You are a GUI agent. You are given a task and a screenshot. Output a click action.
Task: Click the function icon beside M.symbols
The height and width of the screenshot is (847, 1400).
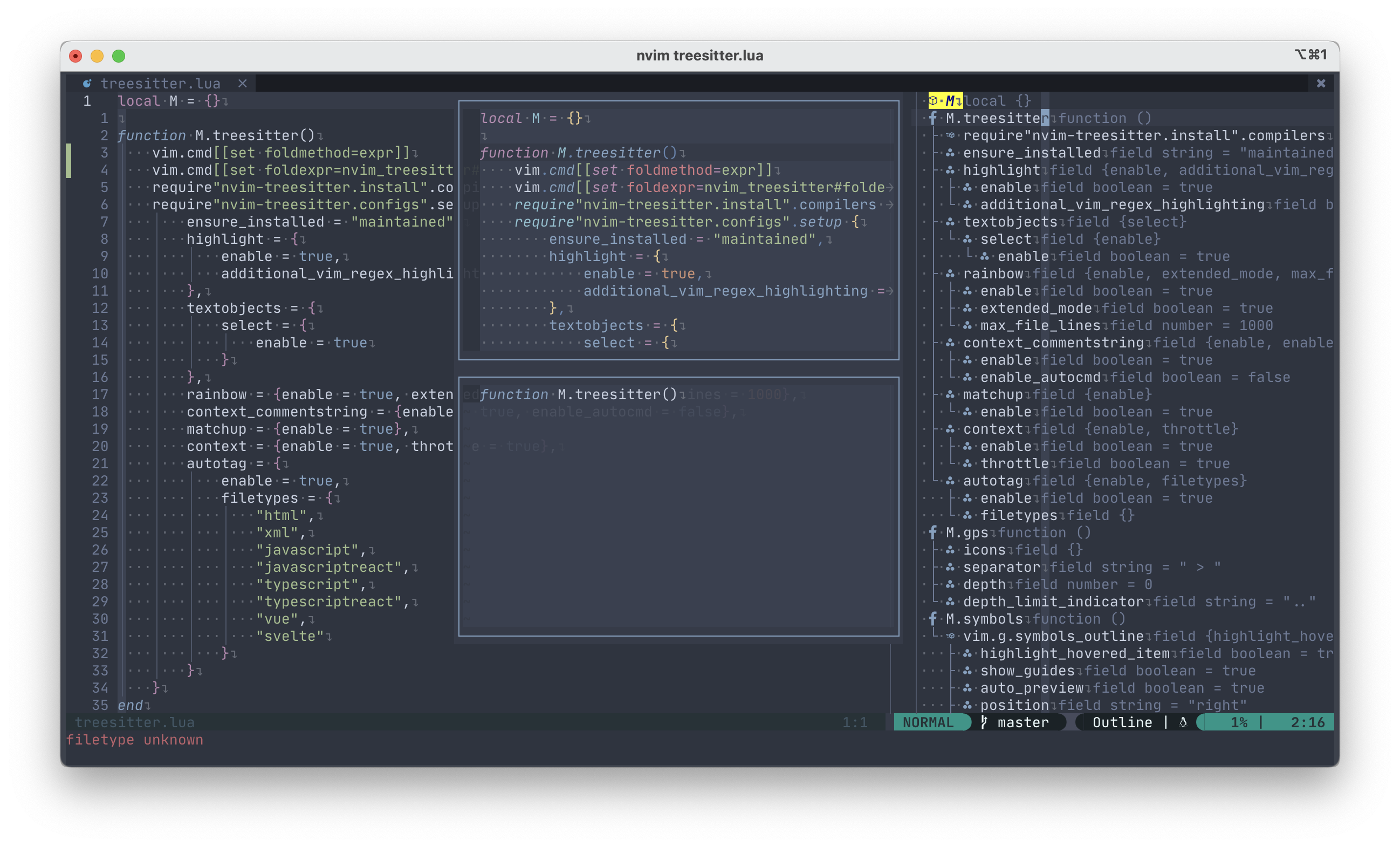[932, 618]
